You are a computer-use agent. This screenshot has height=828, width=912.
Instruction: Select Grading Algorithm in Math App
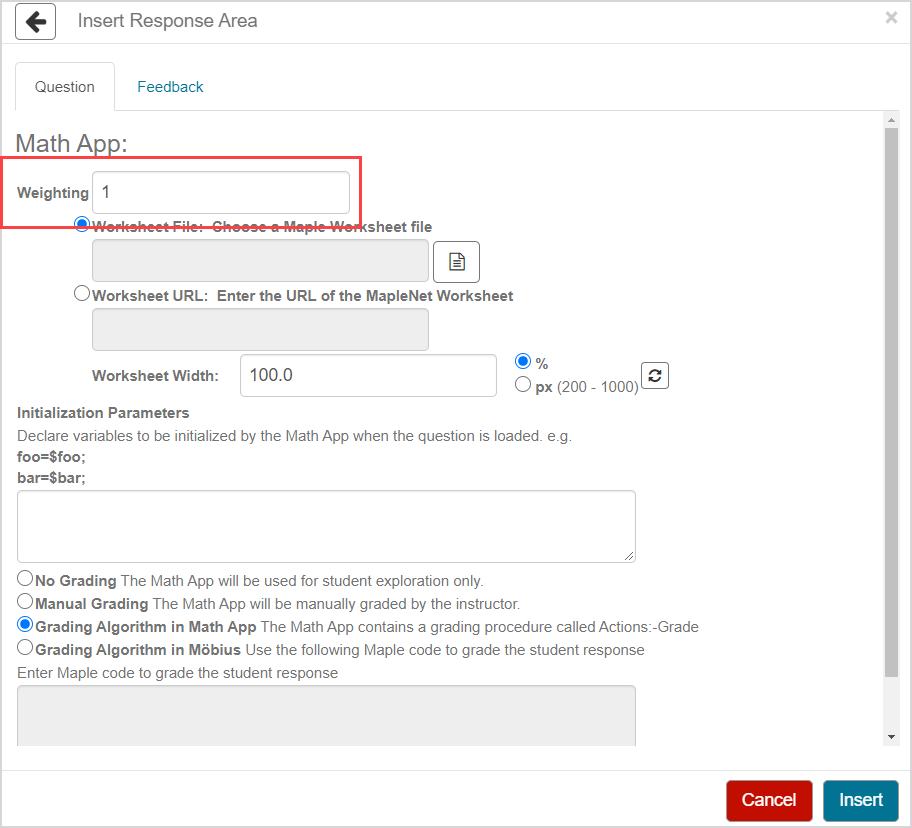coord(26,625)
